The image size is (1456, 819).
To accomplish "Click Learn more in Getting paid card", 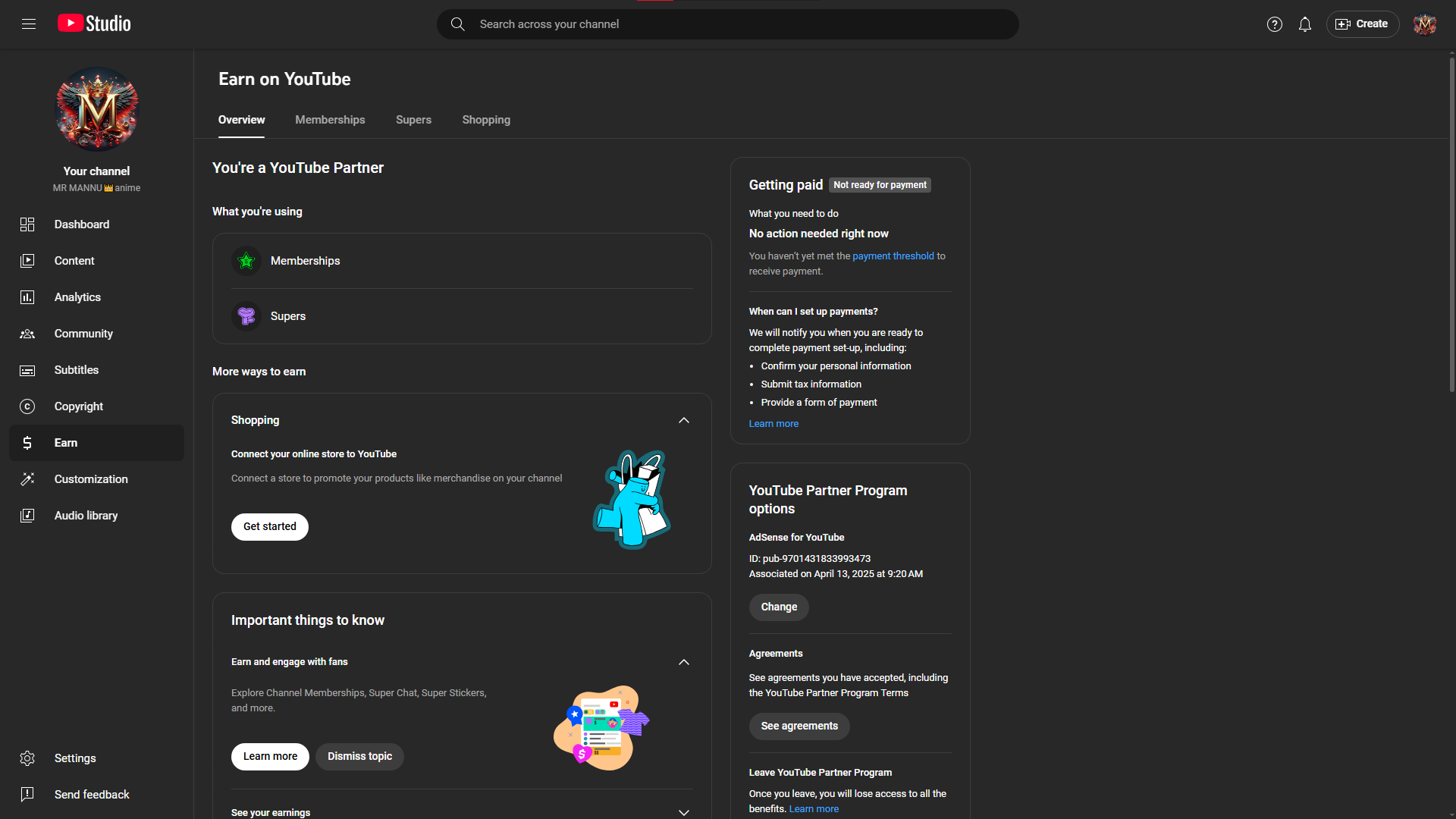I will click(773, 424).
